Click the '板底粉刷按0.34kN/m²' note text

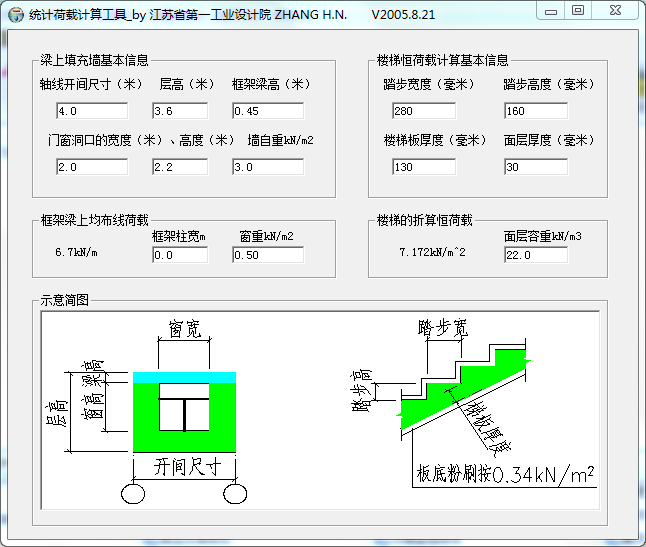pyautogui.click(x=506, y=475)
